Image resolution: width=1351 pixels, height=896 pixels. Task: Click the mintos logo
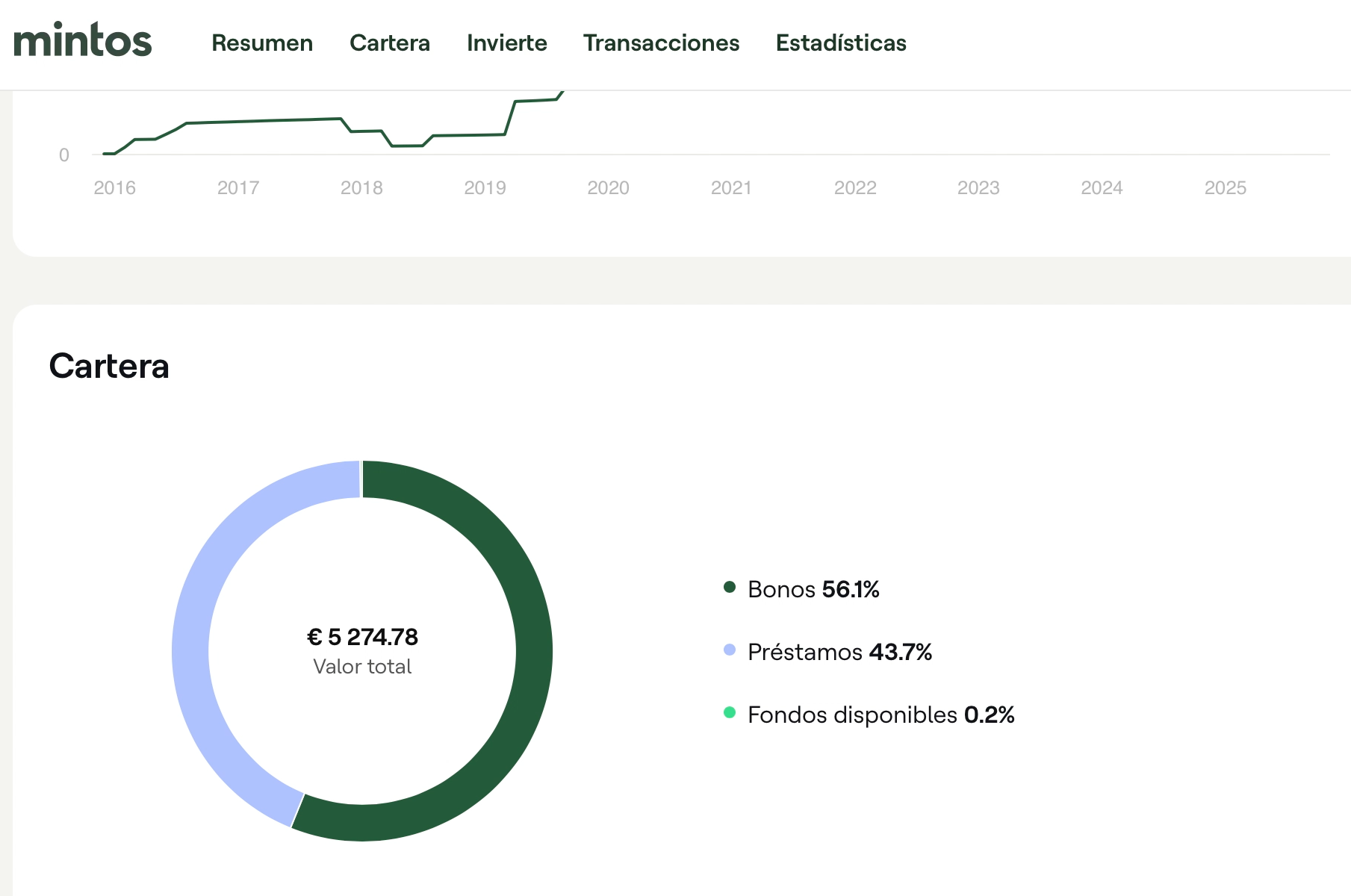(x=83, y=41)
